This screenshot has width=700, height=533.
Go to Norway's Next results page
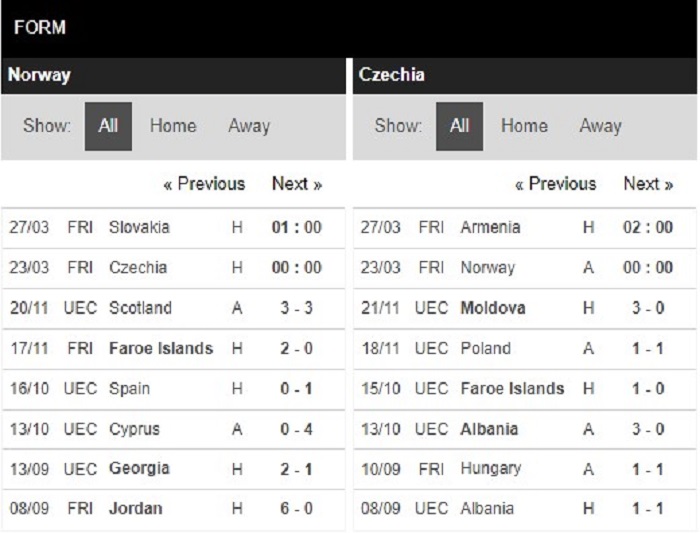pyautogui.click(x=297, y=184)
